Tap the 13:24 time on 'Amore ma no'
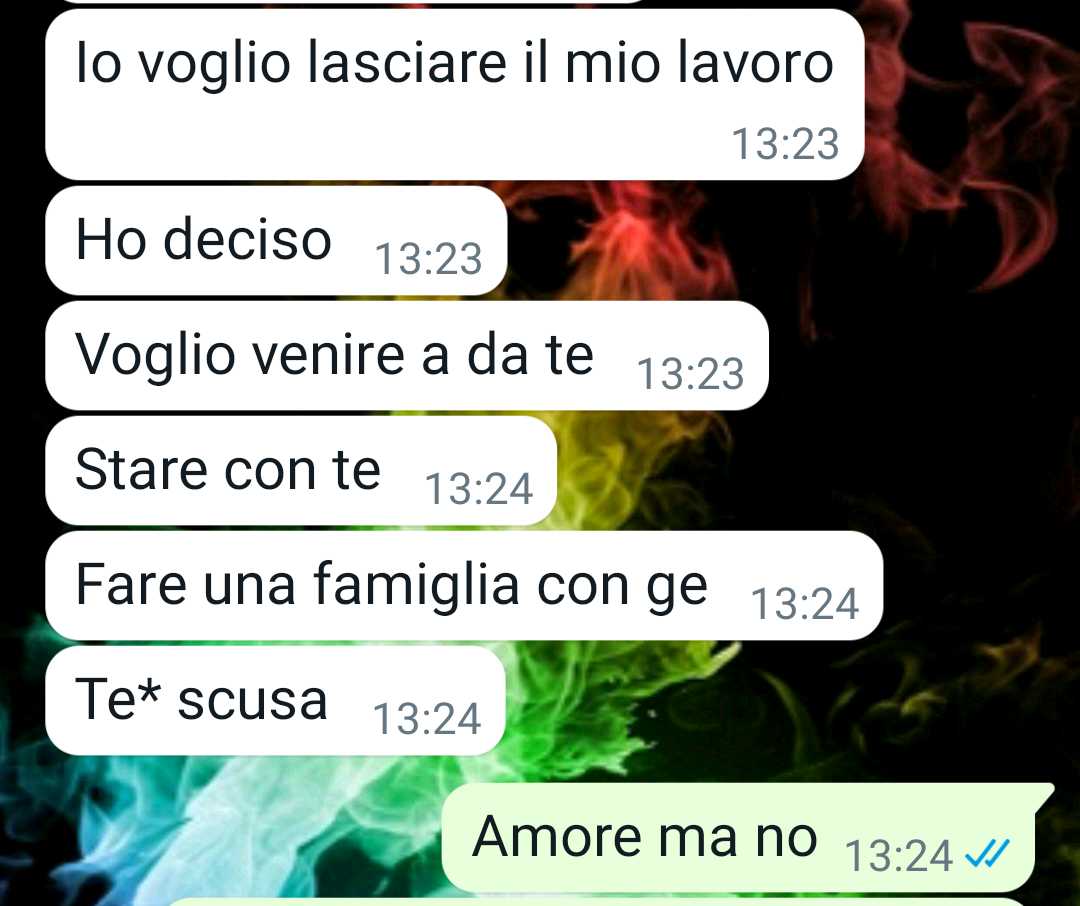 [898, 856]
